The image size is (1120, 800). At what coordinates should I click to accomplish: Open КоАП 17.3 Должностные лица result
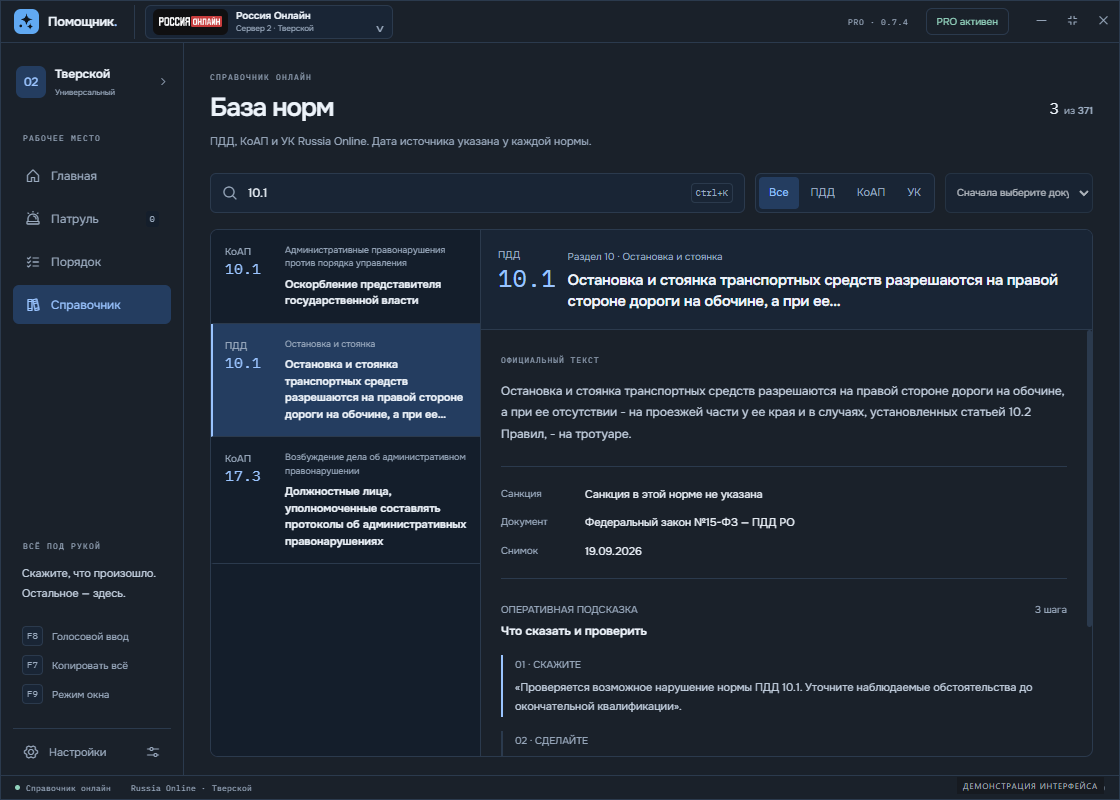[346, 500]
